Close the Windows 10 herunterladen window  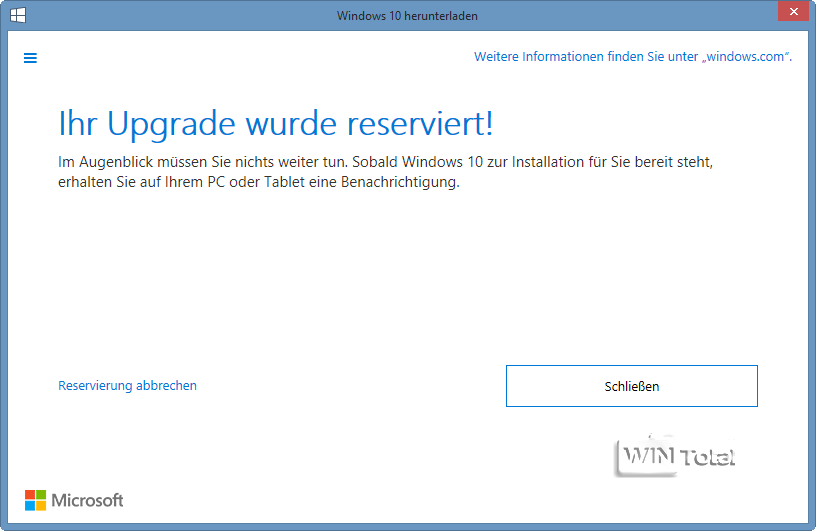click(x=794, y=11)
